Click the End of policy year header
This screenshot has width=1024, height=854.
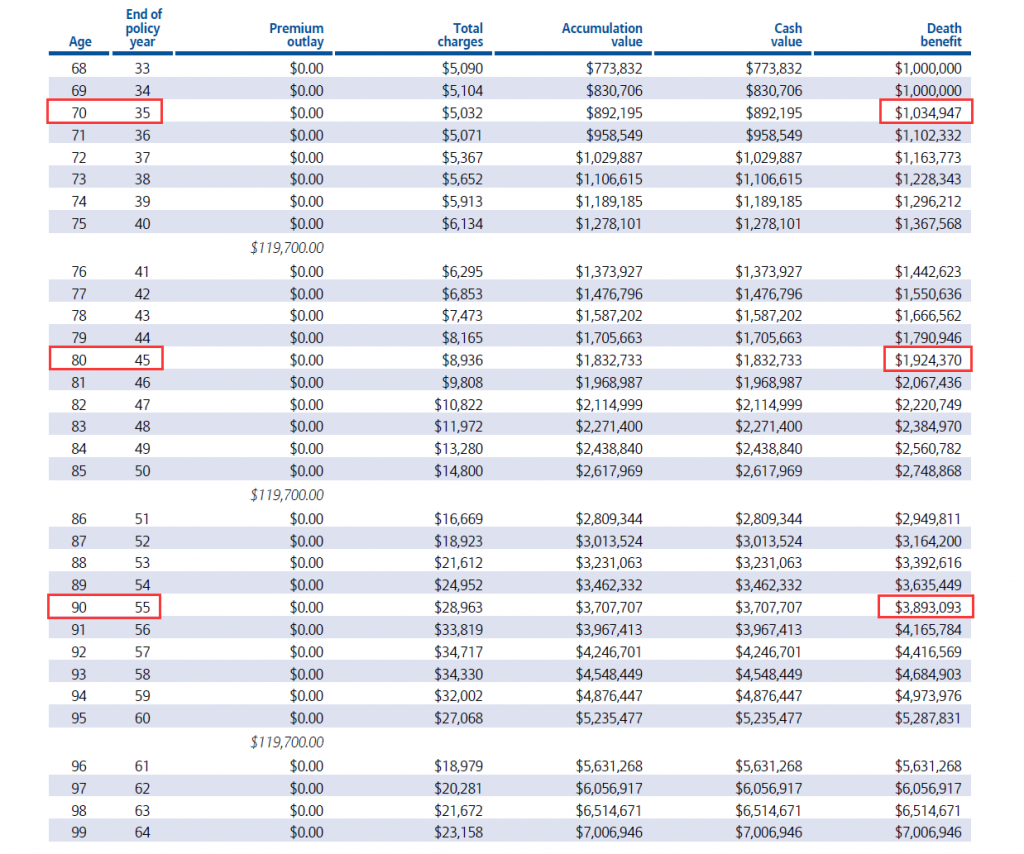pos(143,27)
